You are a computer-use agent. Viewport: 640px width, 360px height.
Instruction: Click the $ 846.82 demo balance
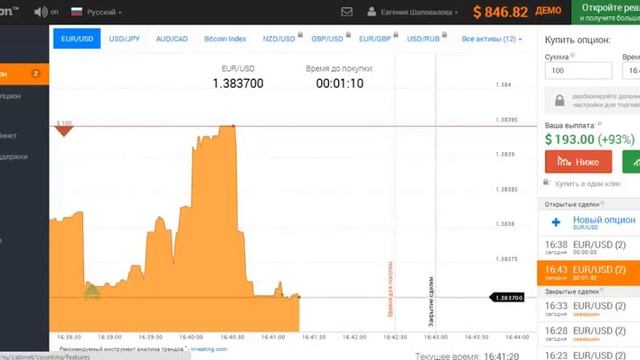pyautogui.click(x=500, y=12)
